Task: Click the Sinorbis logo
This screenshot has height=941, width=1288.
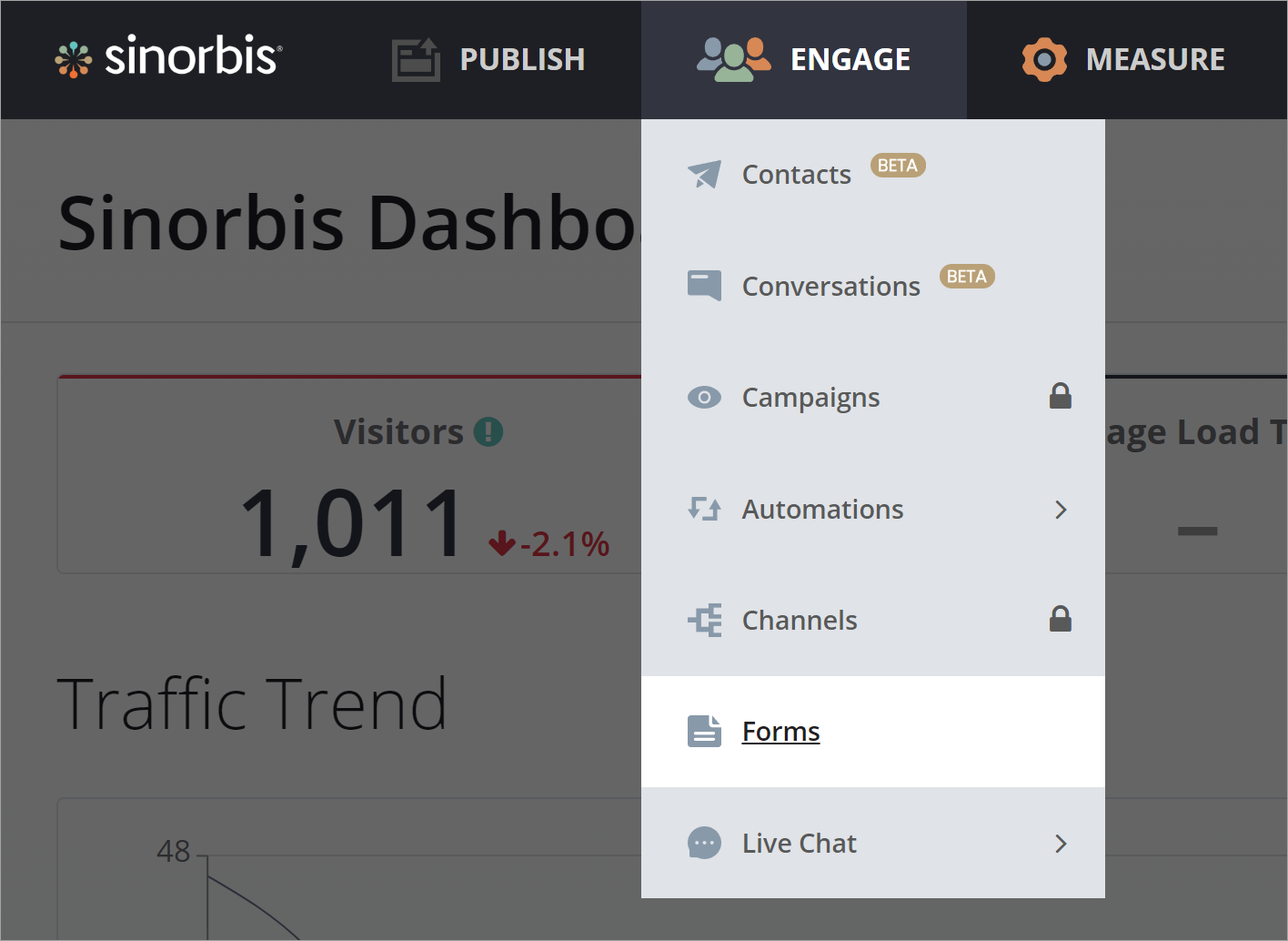Action: (169, 57)
